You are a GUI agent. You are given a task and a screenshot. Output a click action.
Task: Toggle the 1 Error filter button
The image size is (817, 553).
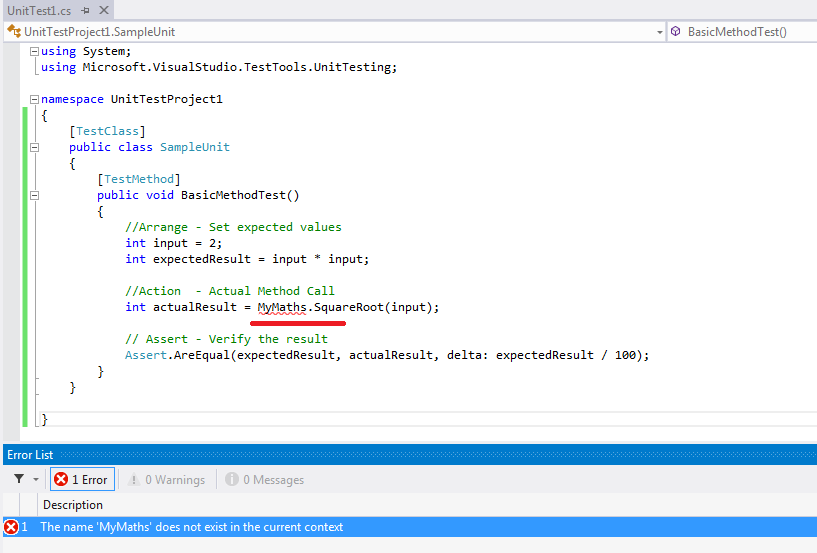click(82, 480)
